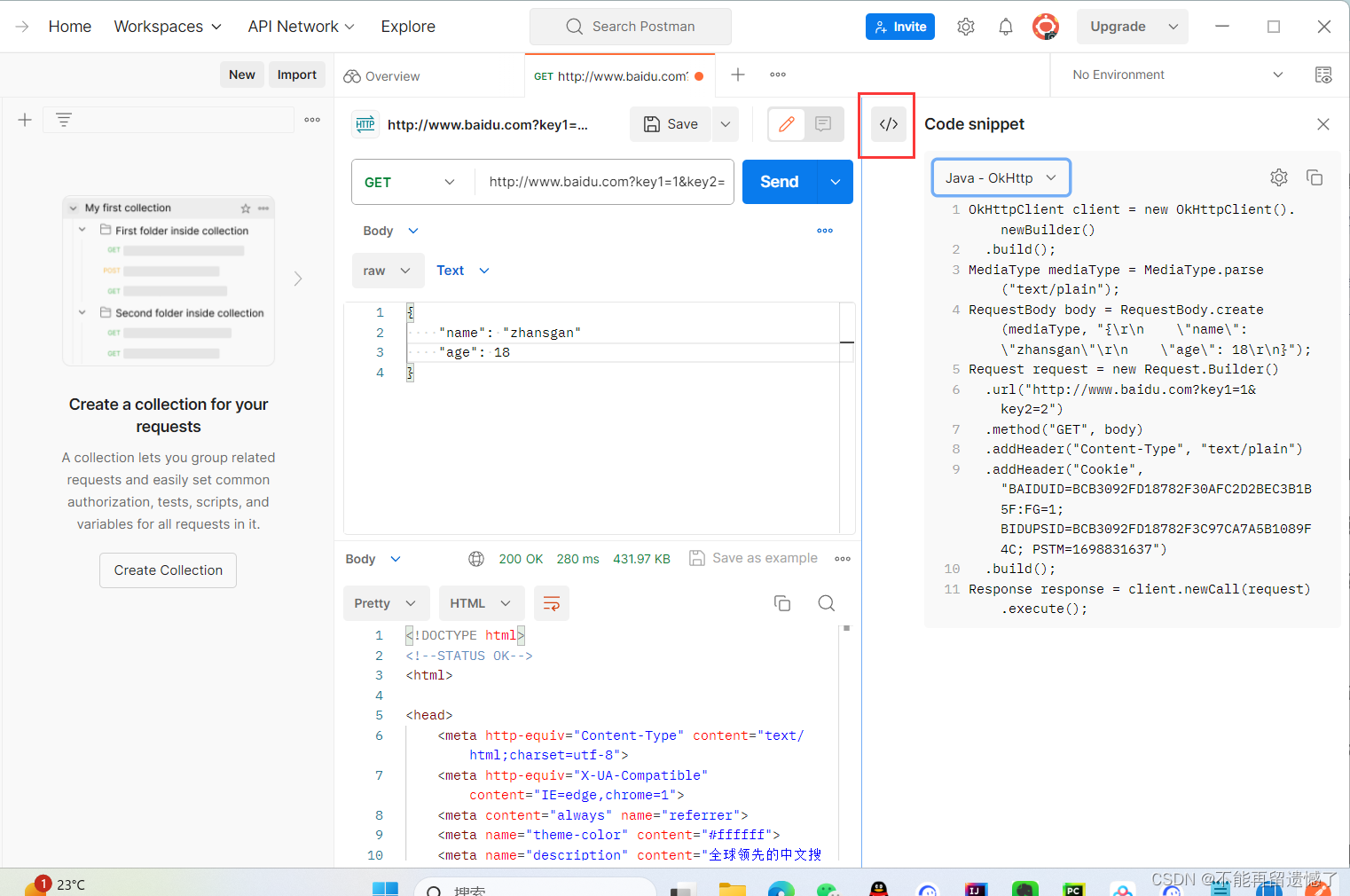Click the Upgrade button

tap(1118, 27)
